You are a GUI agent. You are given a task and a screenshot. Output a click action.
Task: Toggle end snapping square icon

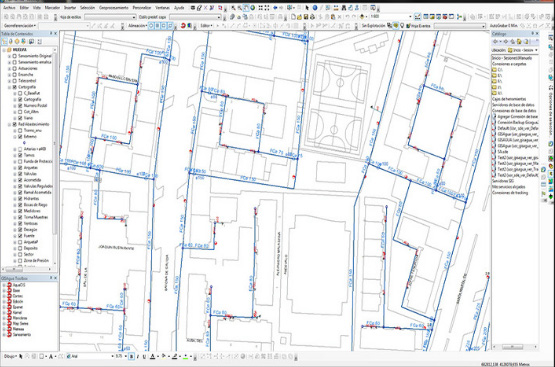coord(158,25)
